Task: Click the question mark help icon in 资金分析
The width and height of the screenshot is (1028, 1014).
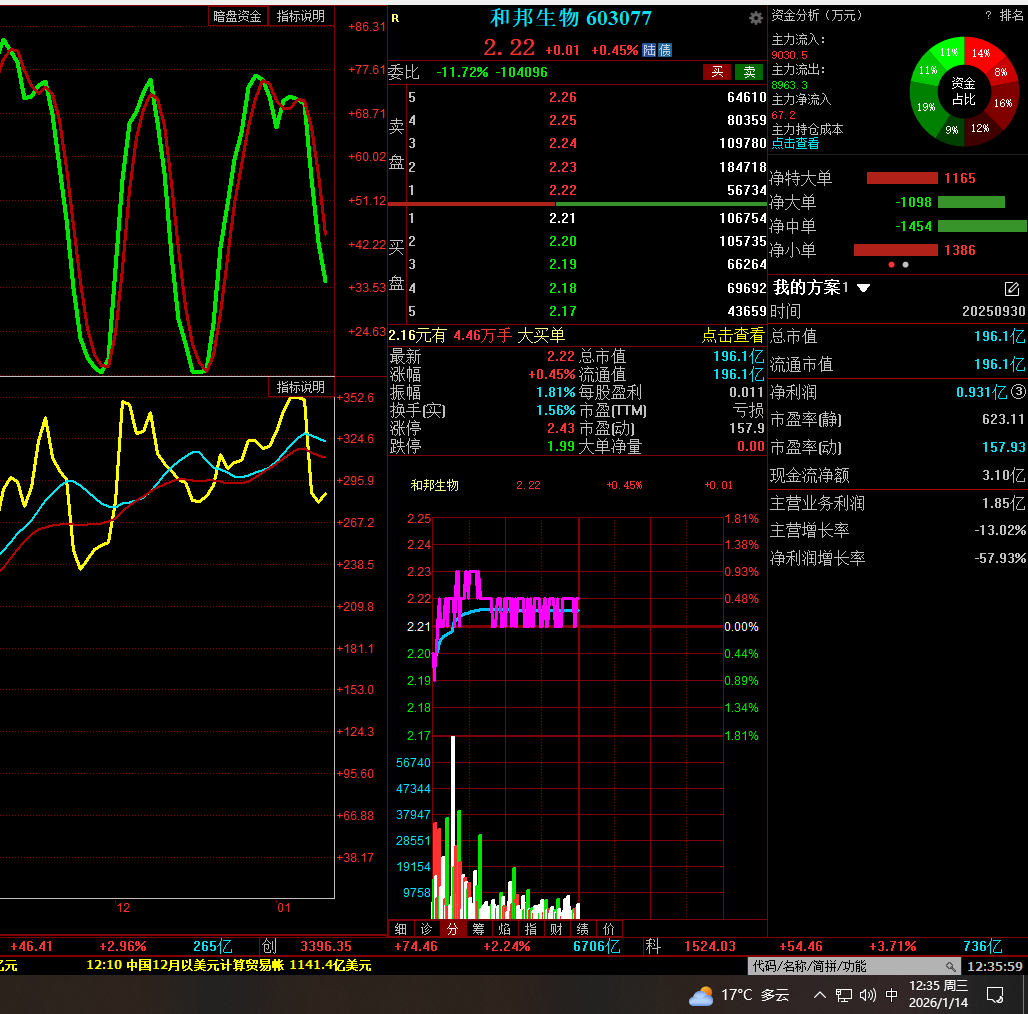Action: 987,15
